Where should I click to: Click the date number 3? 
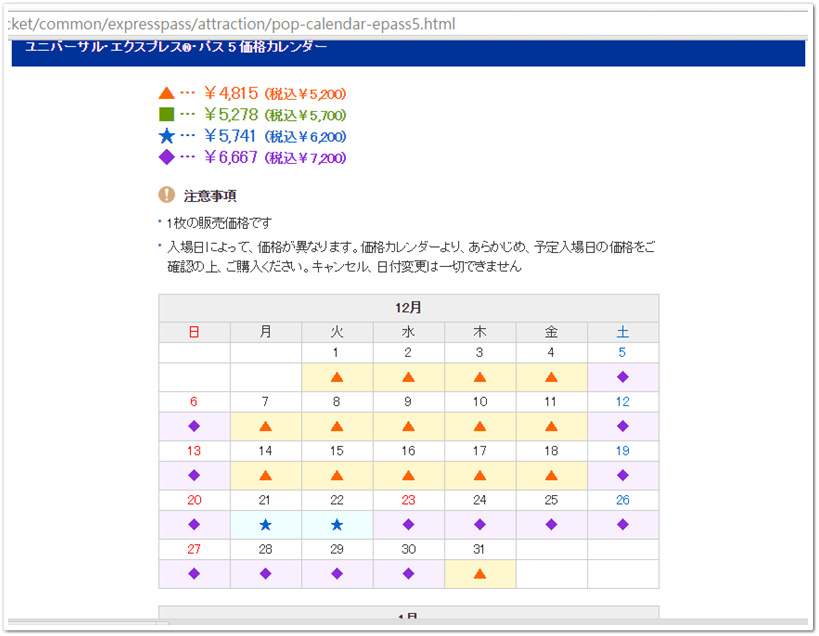(479, 352)
